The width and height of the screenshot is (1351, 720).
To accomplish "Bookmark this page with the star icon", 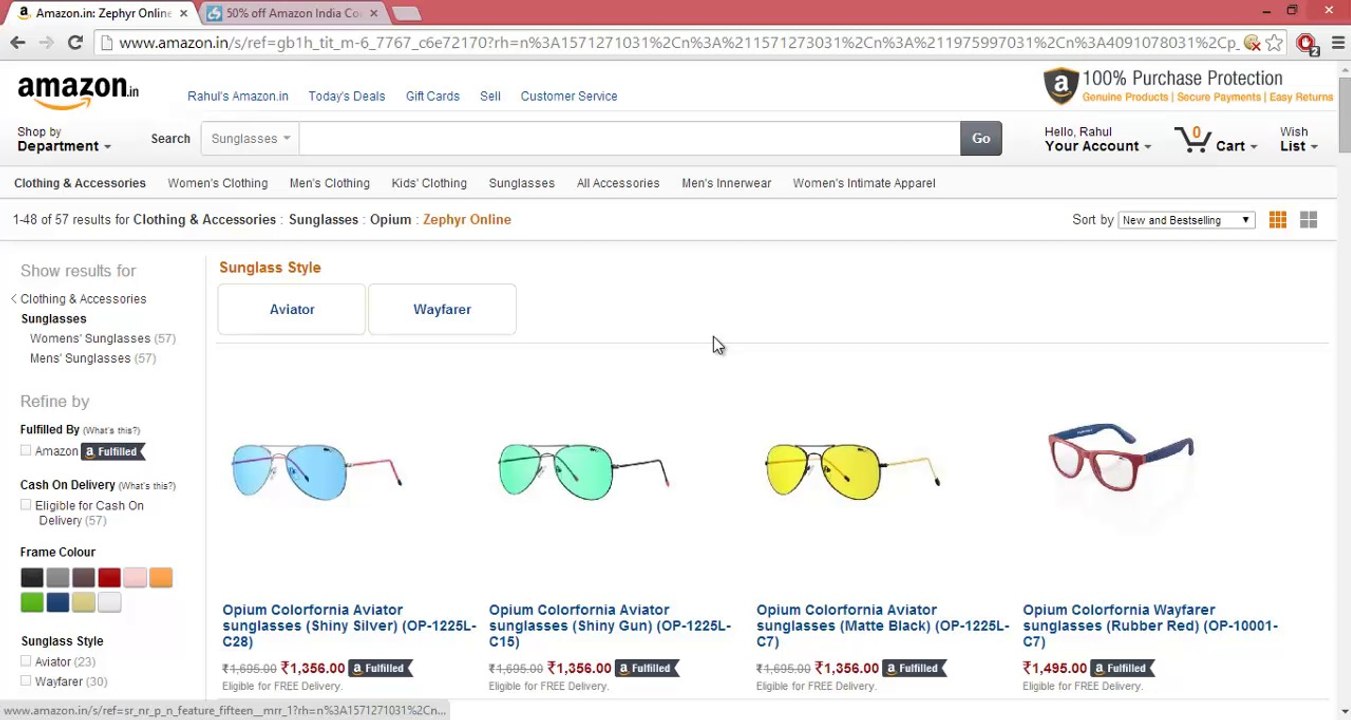I will pyautogui.click(x=1274, y=43).
